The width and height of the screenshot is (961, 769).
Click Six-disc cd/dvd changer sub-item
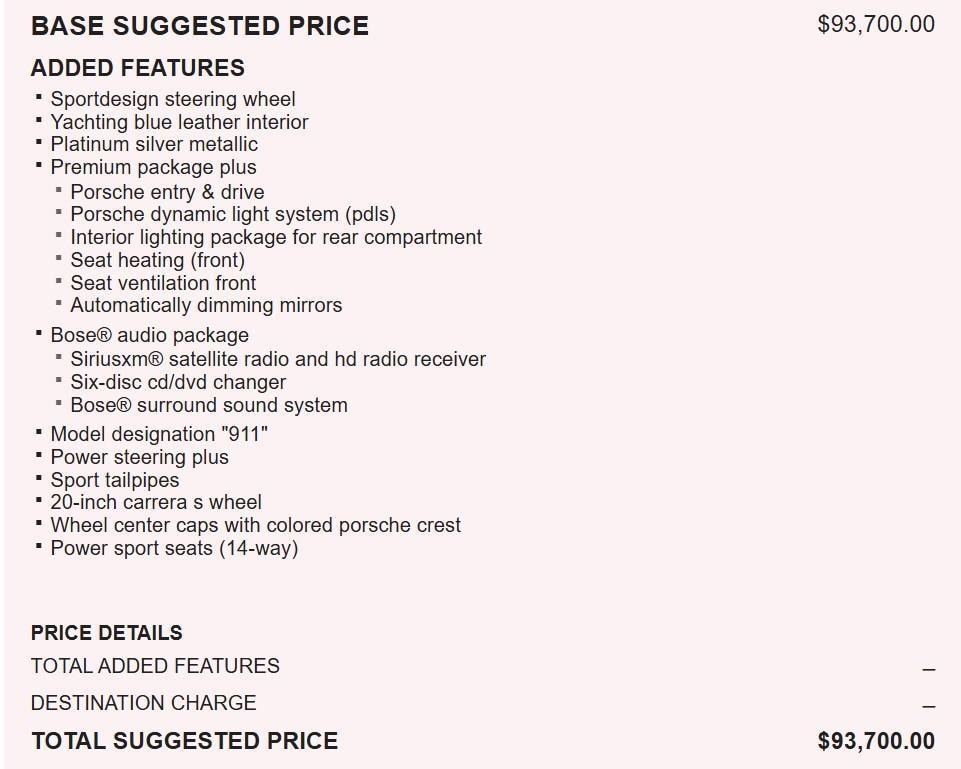point(178,382)
